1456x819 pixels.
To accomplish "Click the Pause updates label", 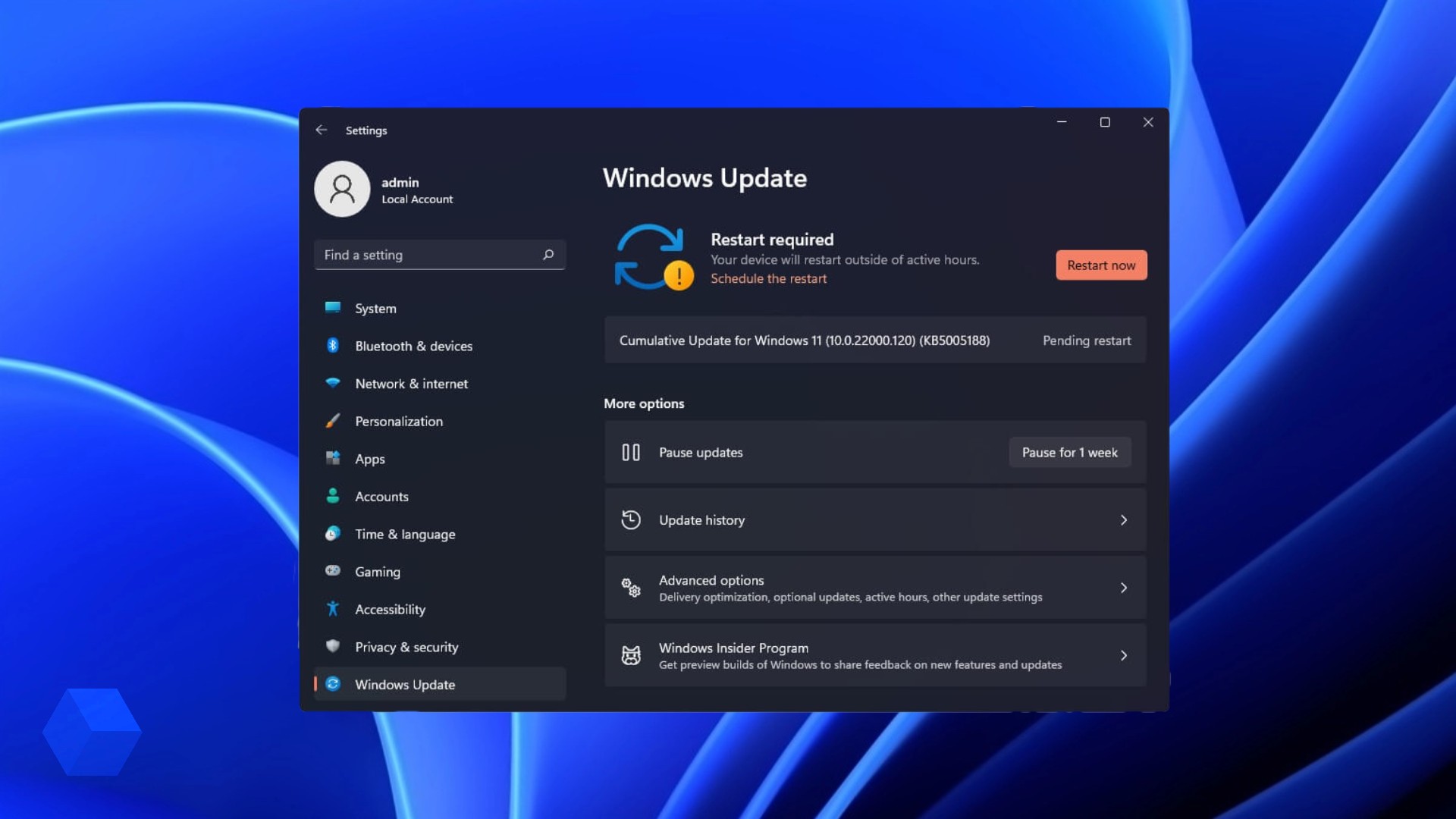I will pyautogui.click(x=701, y=453).
